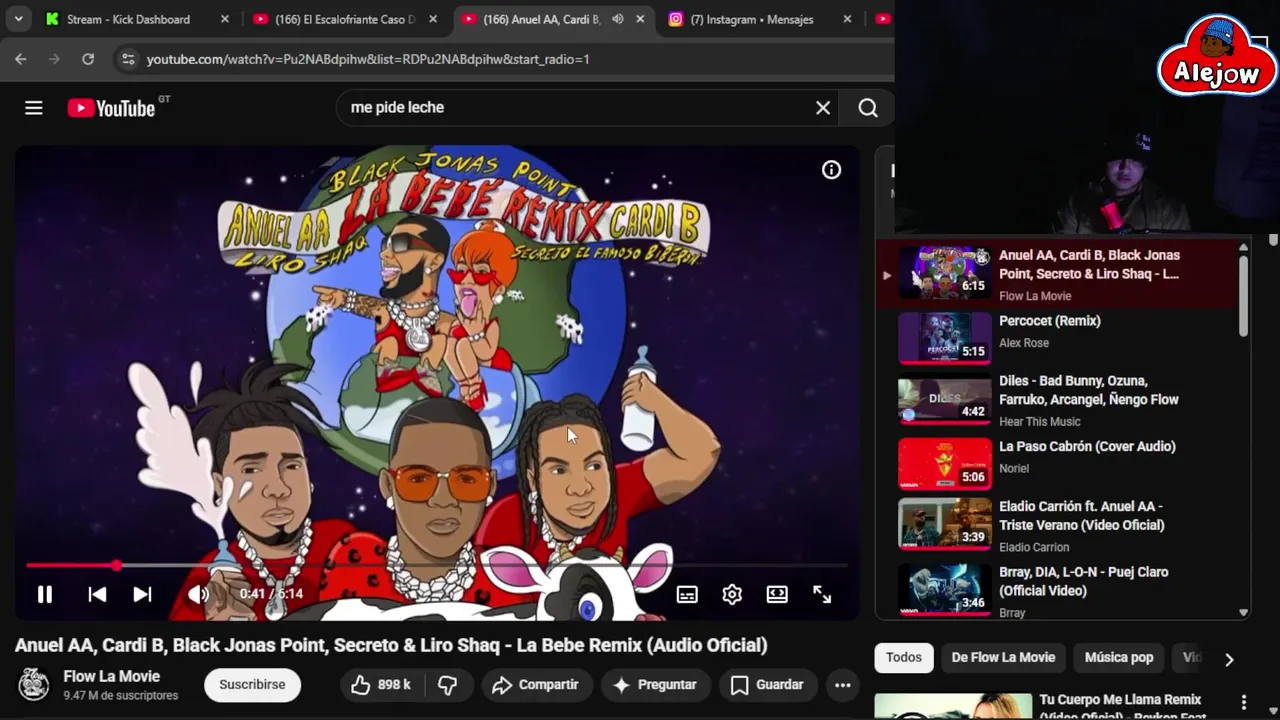Dislike the video
This screenshot has width=1280, height=720.
tap(448, 685)
